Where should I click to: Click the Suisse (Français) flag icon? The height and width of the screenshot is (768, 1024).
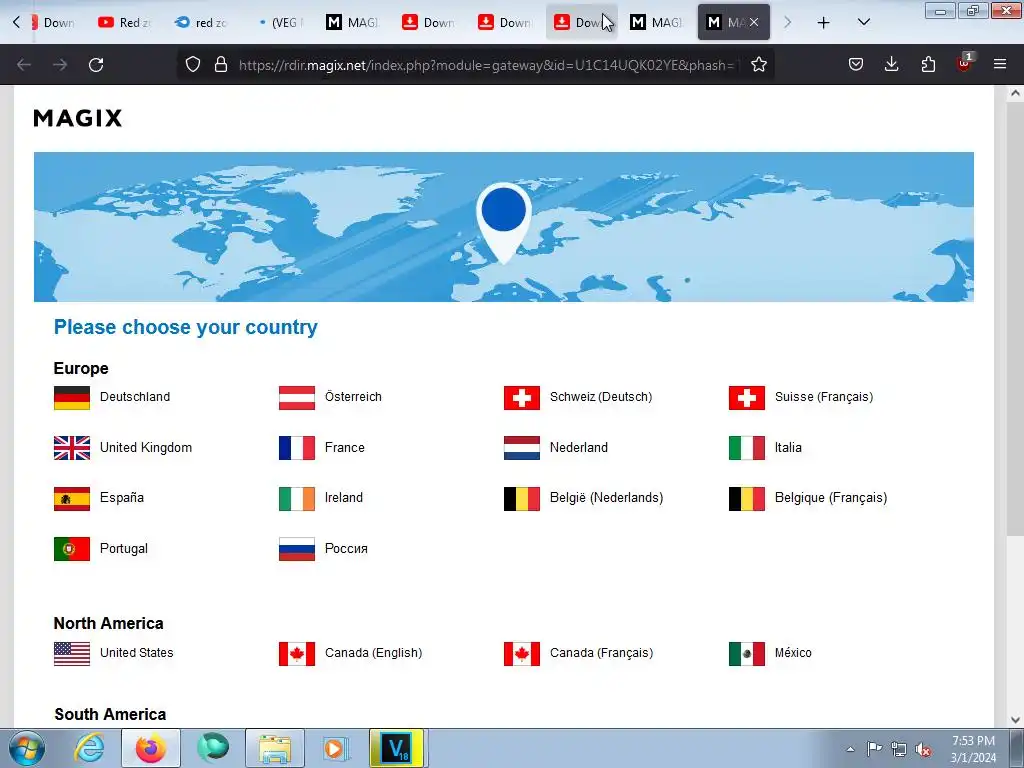pos(746,397)
